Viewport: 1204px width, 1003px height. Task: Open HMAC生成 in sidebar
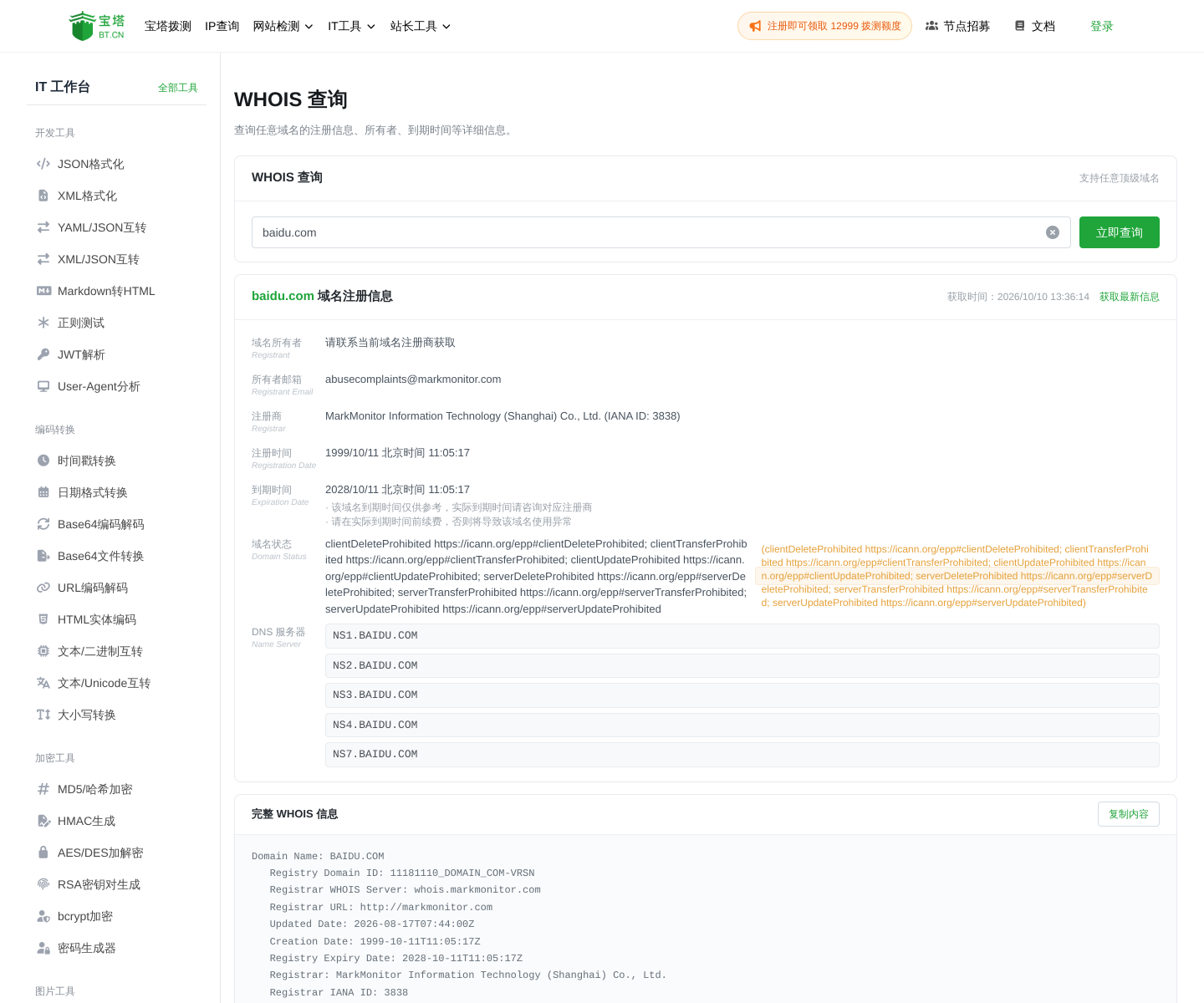coord(86,821)
